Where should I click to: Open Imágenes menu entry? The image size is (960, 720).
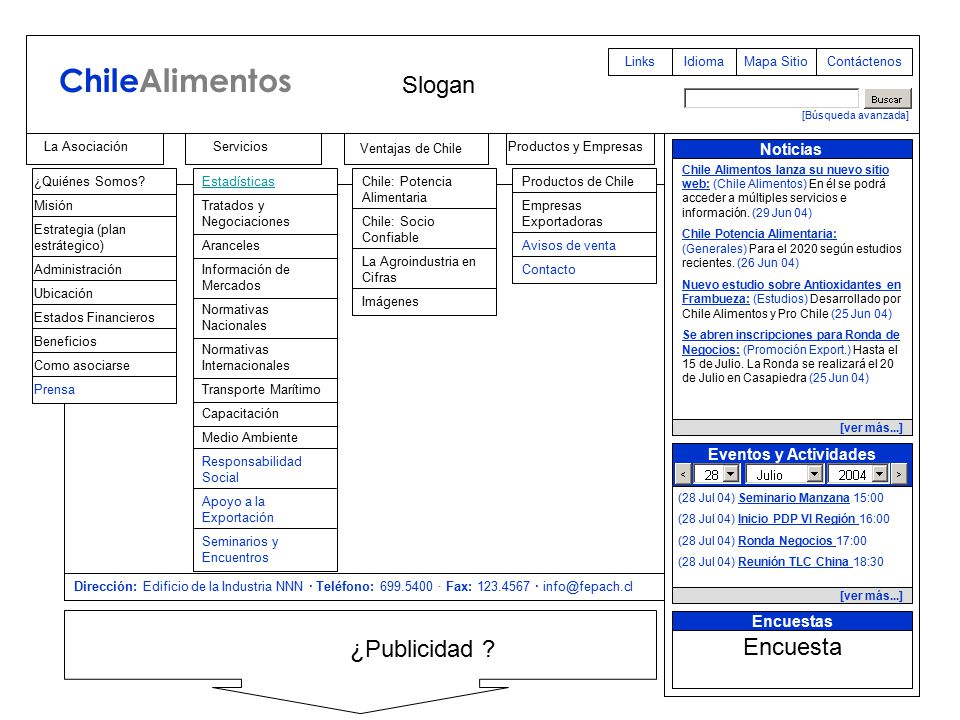click(424, 302)
